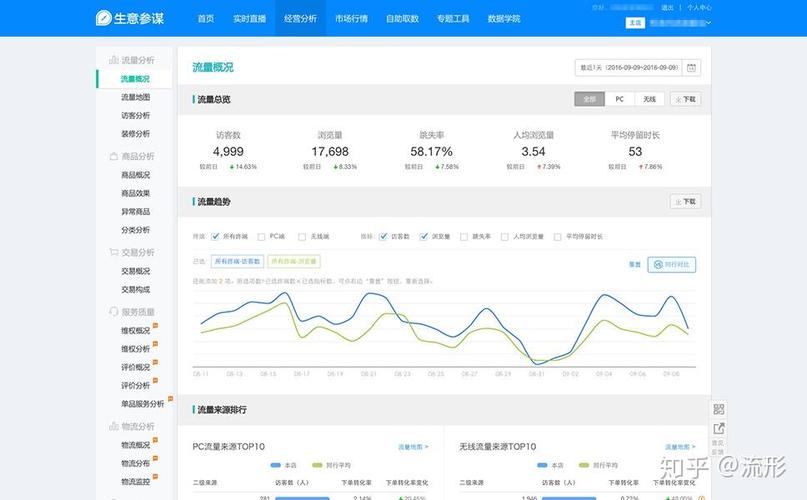This screenshot has width=807, height=500.
Task: Toggle the 所有终端 terminal checkbox
Action: pos(215,236)
